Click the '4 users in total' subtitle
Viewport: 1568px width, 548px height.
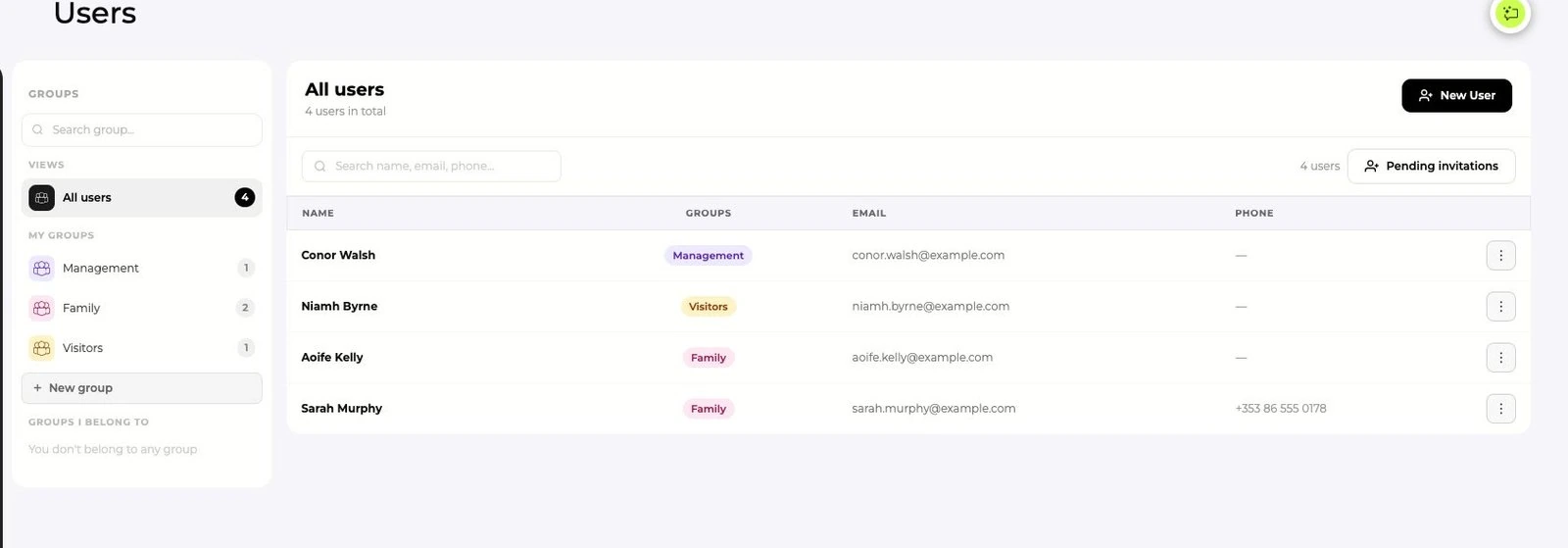(x=345, y=112)
